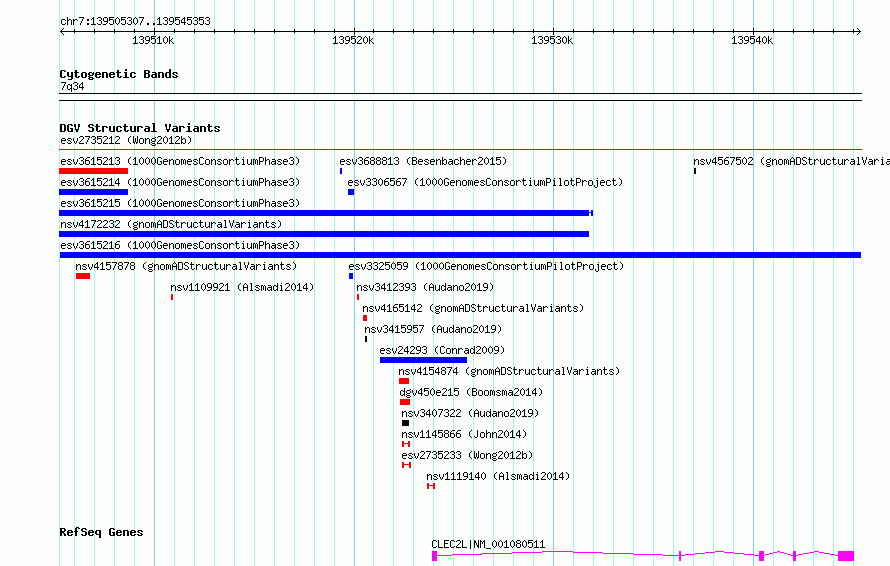Viewport: 890px width, 566px height.
Task: Click the red nsv4154874 variant block
Action: [404, 381]
